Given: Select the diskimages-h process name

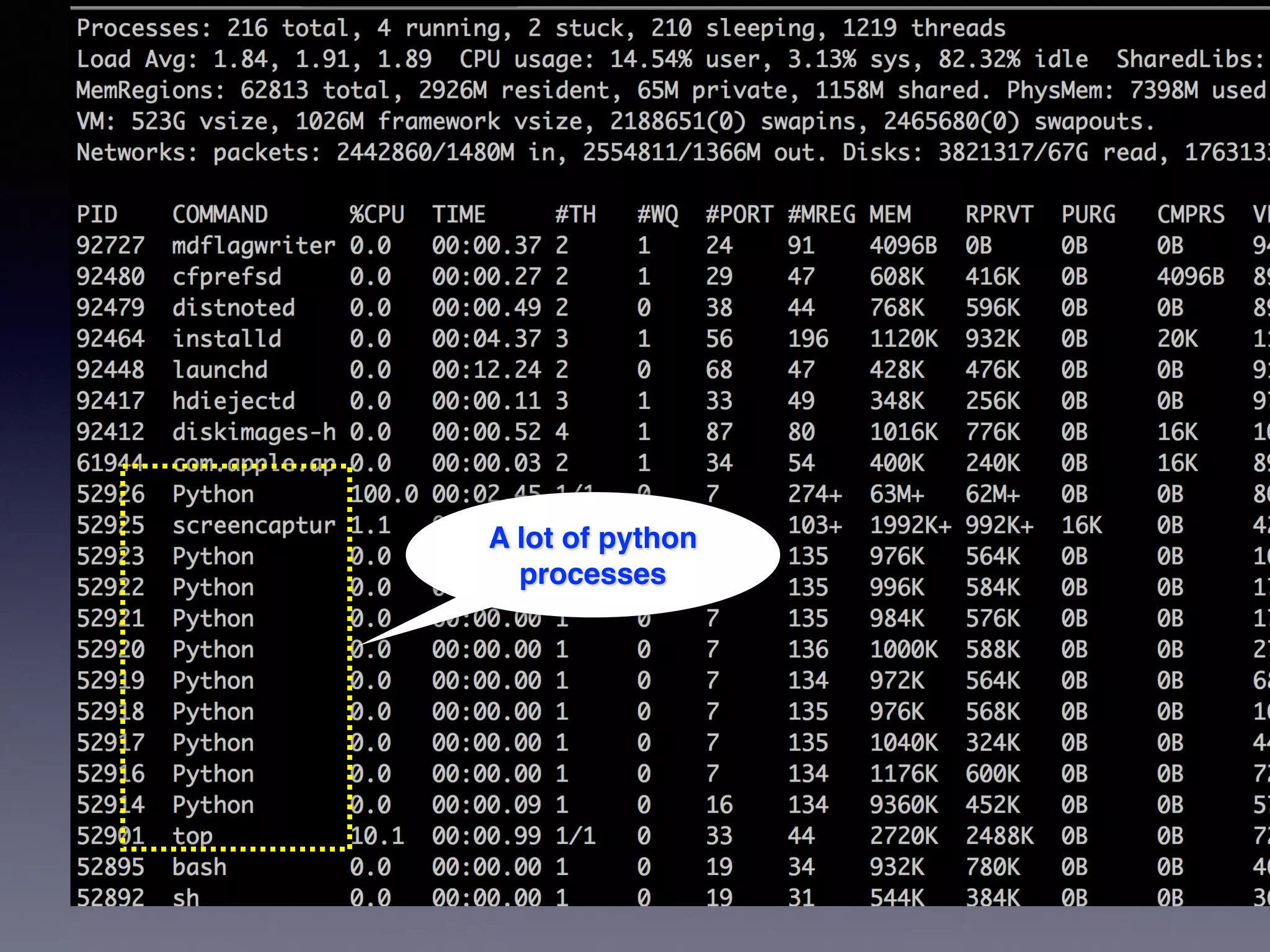Looking at the screenshot, I should 254,432.
